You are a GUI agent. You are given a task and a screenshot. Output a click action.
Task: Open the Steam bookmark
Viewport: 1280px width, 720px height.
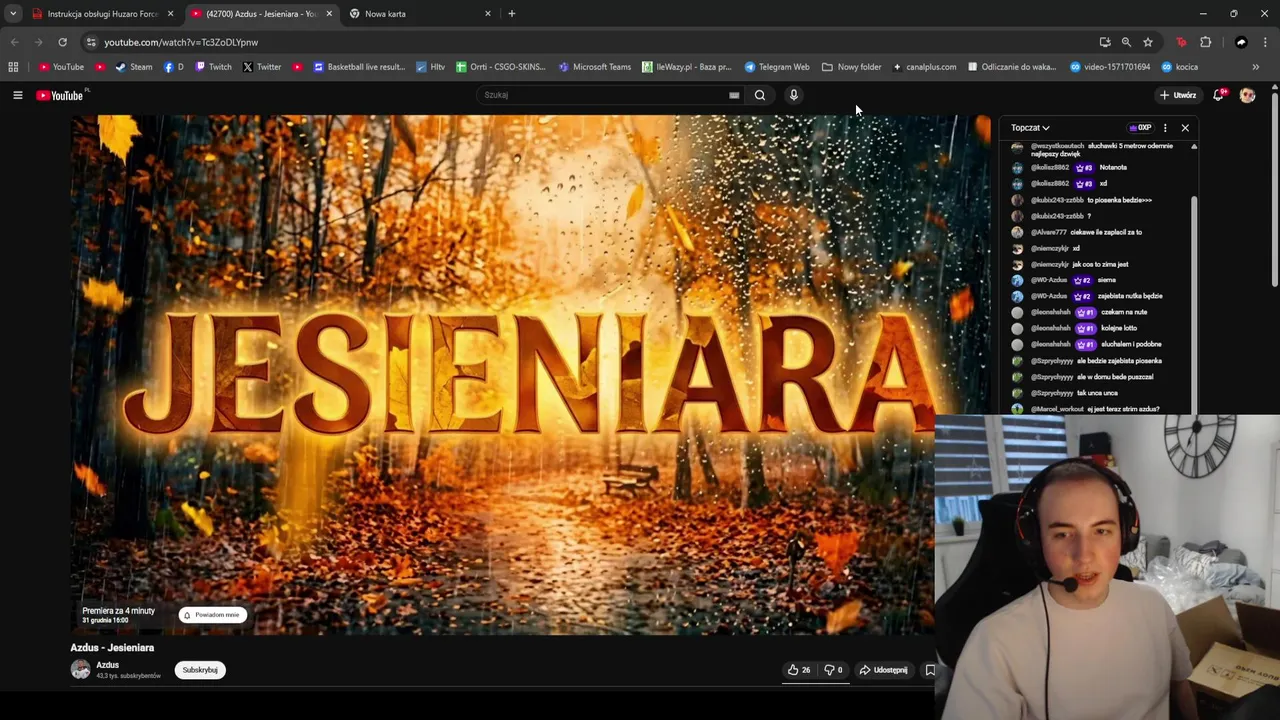point(134,67)
